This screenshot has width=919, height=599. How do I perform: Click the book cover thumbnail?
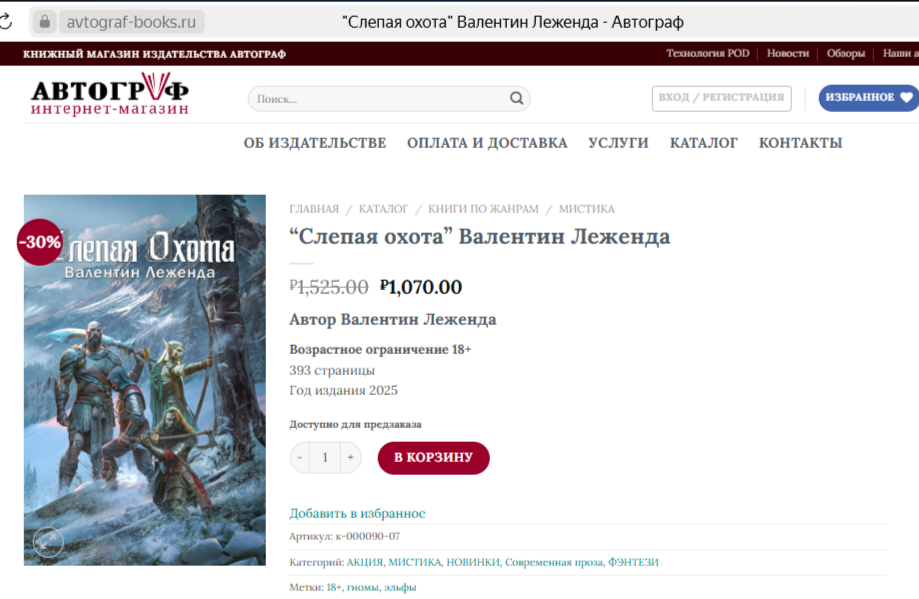pyautogui.click(x=145, y=380)
